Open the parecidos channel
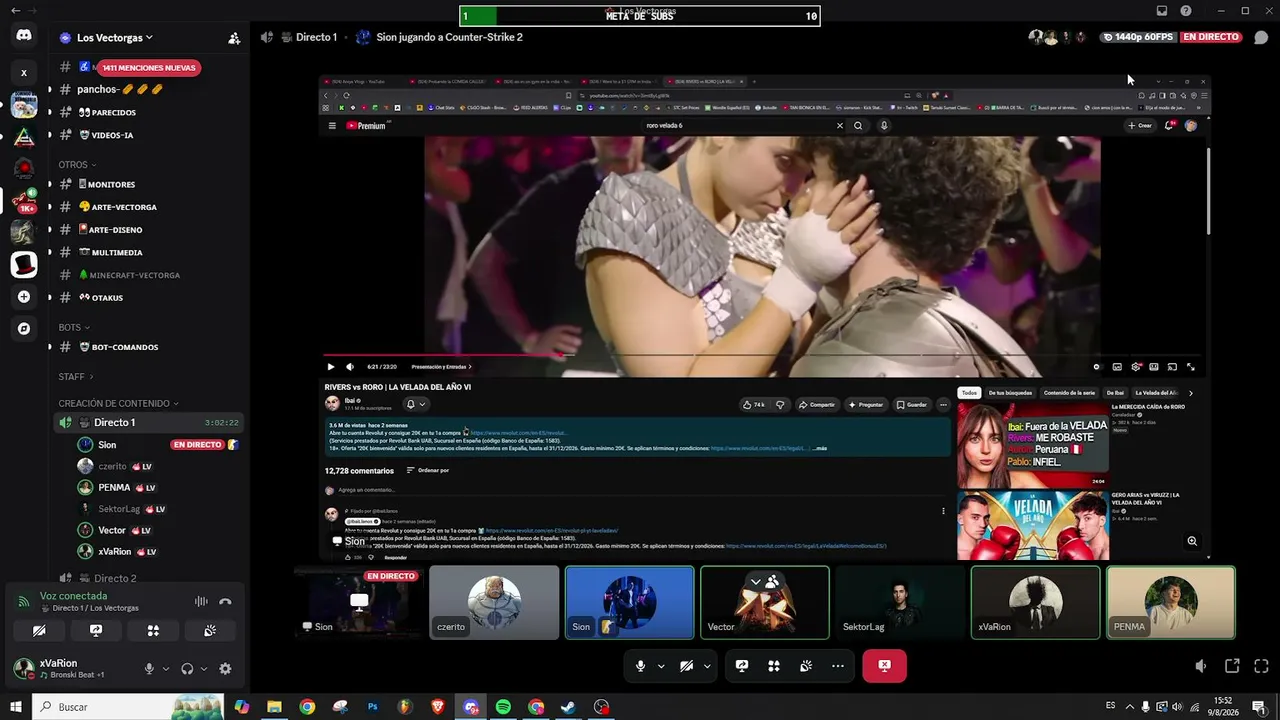 149,112
